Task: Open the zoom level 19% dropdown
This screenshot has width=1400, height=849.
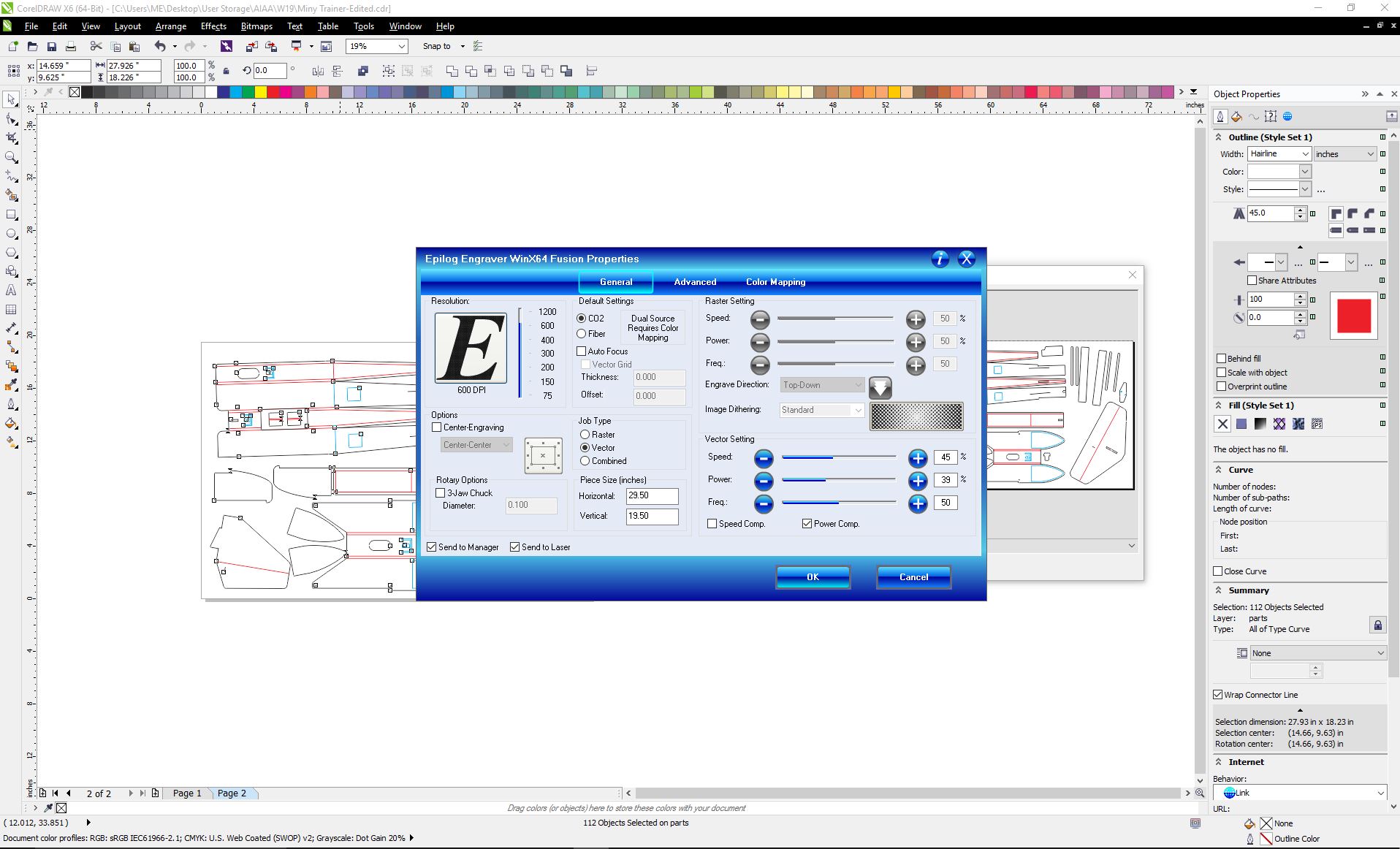Action: pyautogui.click(x=401, y=46)
